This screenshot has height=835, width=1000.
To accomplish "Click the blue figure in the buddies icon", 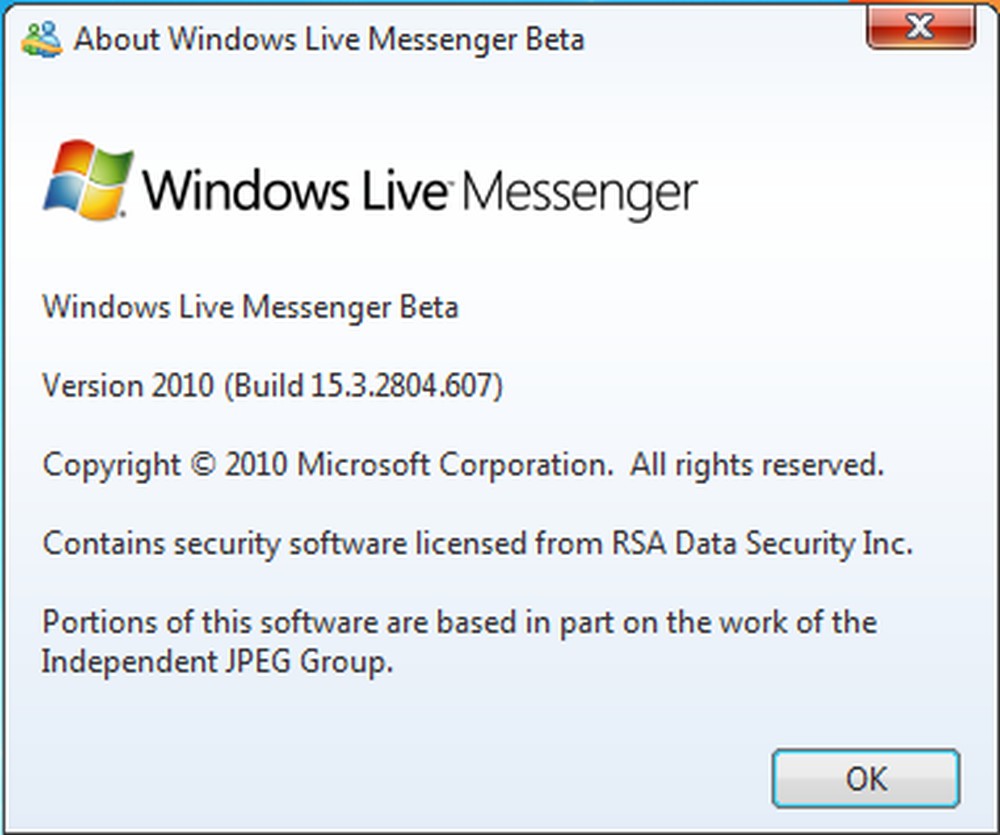I will click(x=50, y=34).
